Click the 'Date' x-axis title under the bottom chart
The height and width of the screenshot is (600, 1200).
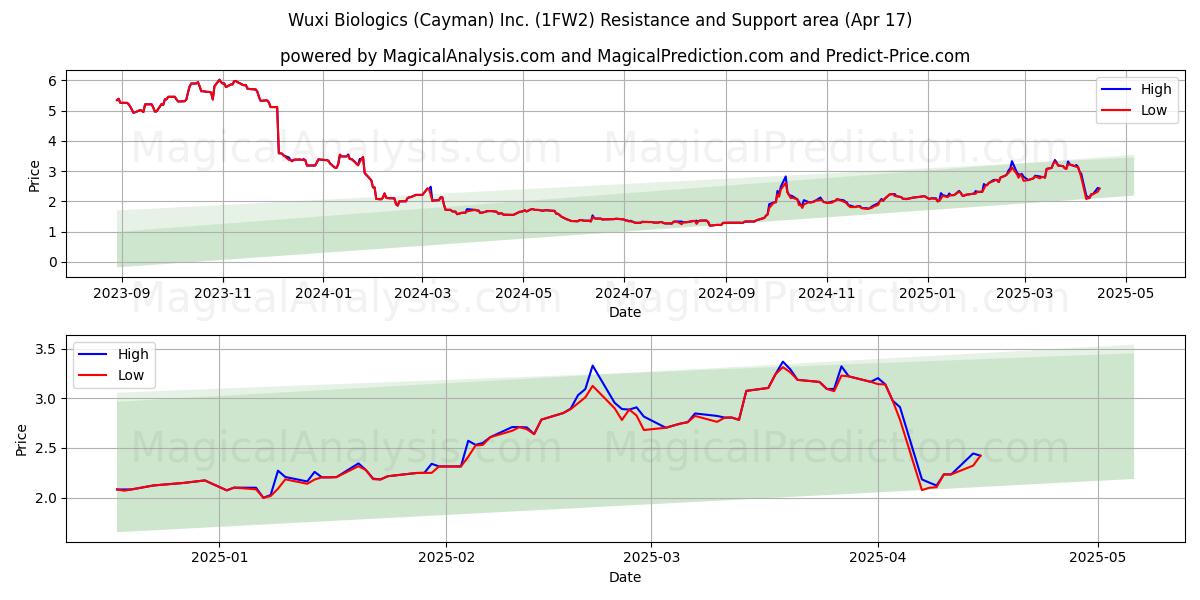[625, 577]
